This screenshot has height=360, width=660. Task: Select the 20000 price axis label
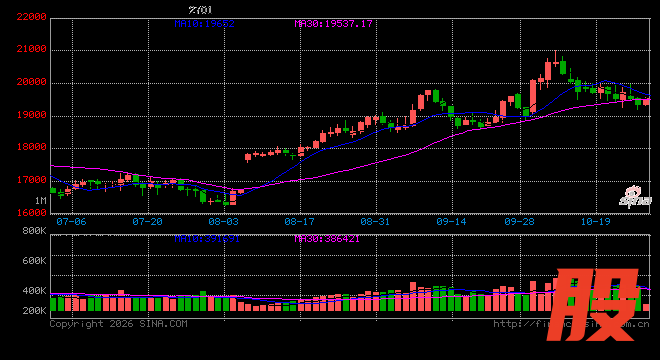pos(32,82)
